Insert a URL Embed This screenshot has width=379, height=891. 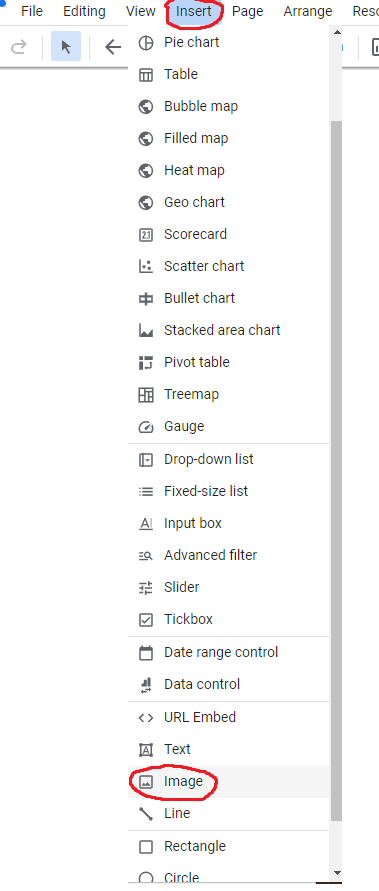click(x=228, y=717)
